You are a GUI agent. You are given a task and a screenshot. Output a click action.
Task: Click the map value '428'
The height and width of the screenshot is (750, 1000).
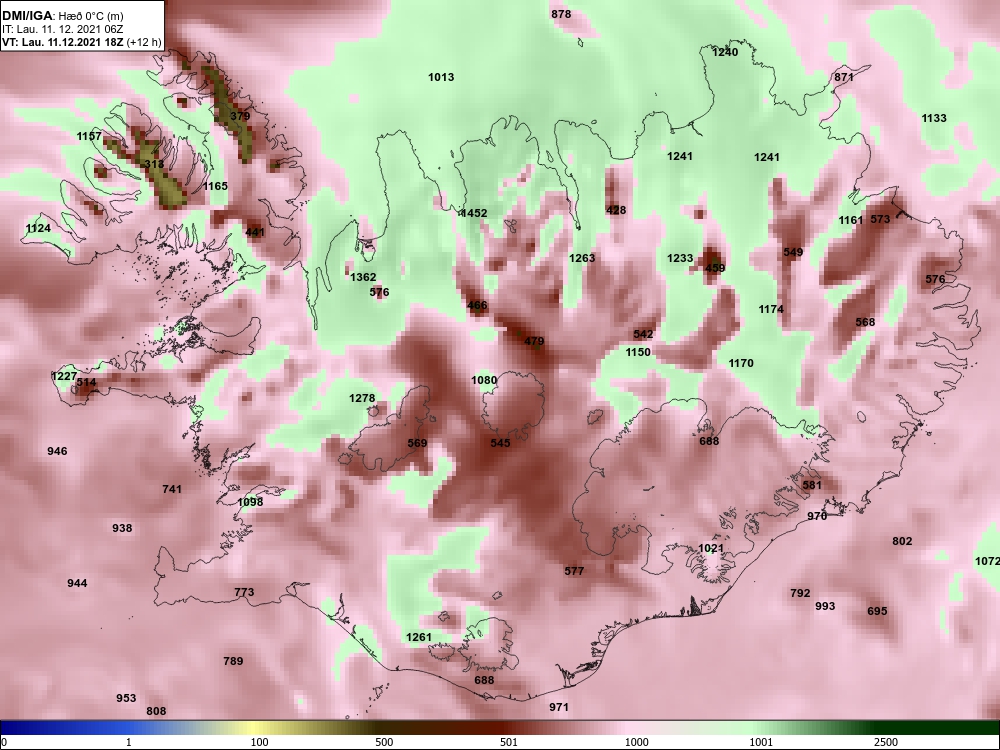[616, 210]
